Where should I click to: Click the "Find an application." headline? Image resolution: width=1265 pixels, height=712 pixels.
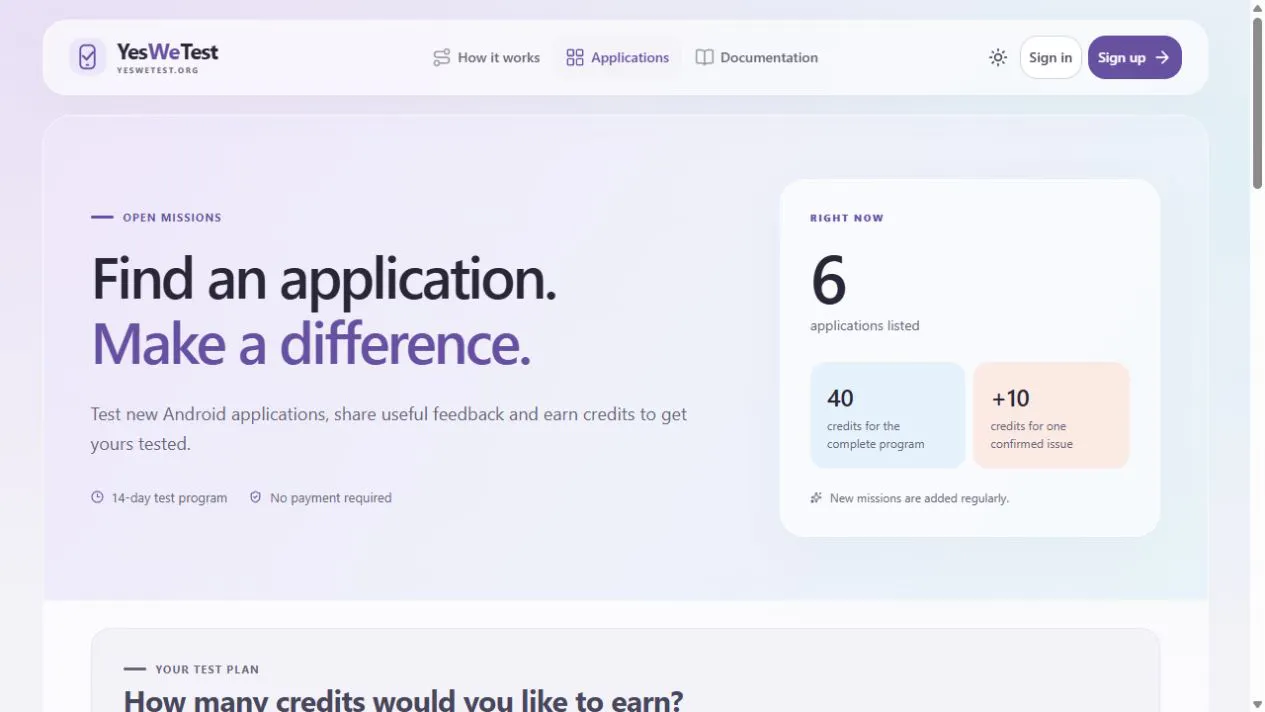(324, 279)
